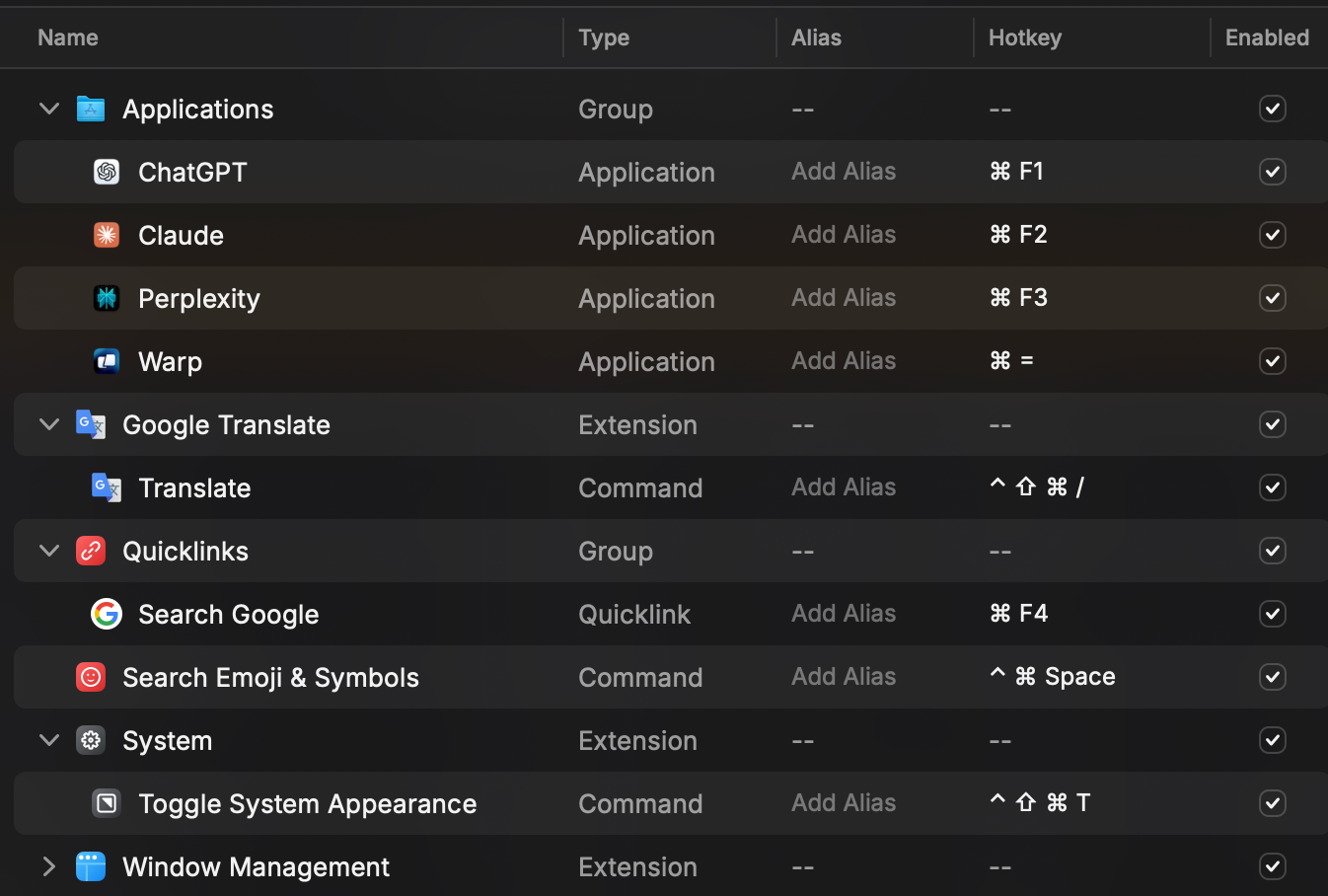
Task: Click the Toggle System Appearance name
Action: [307, 803]
